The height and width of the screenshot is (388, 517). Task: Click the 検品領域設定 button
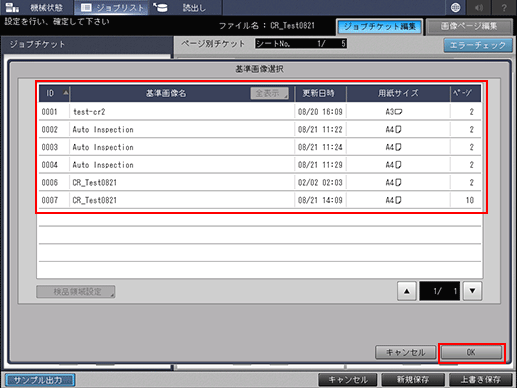point(76,292)
